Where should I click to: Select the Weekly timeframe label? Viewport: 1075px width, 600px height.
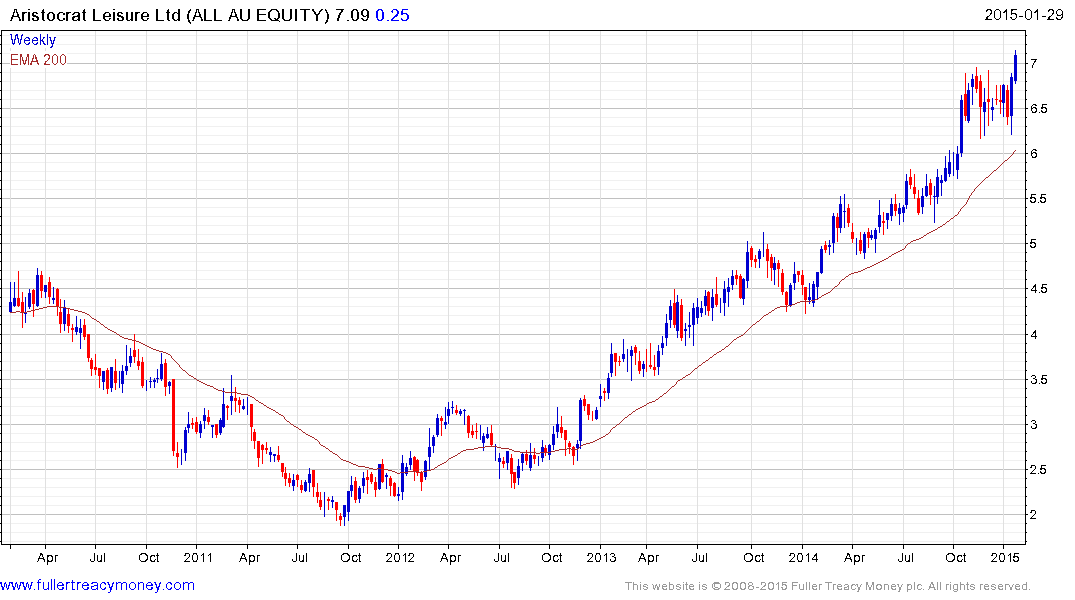click(33, 40)
